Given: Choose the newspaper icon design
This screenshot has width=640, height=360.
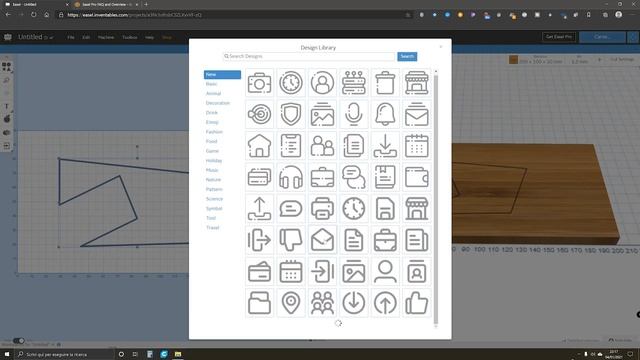Looking at the screenshot, I should click(x=416, y=240).
